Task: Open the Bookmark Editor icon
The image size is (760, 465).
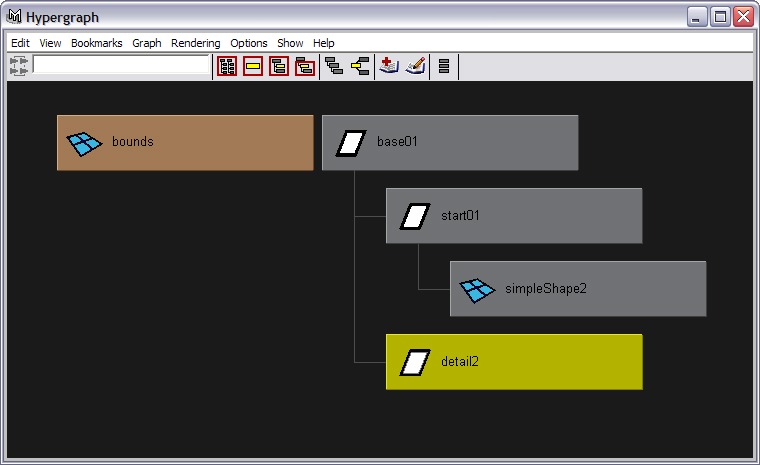Action: click(416, 65)
